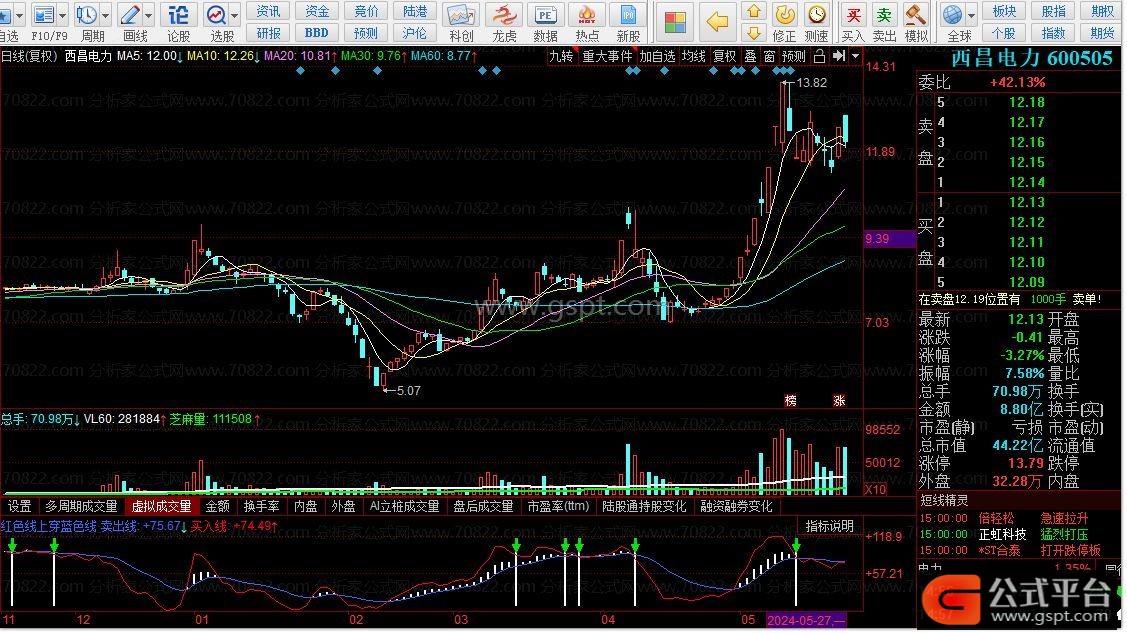The width and height of the screenshot is (1127, 633).
Task: Click the 研报 research report button
Action: pyautogui.click(x=268, y=33)
